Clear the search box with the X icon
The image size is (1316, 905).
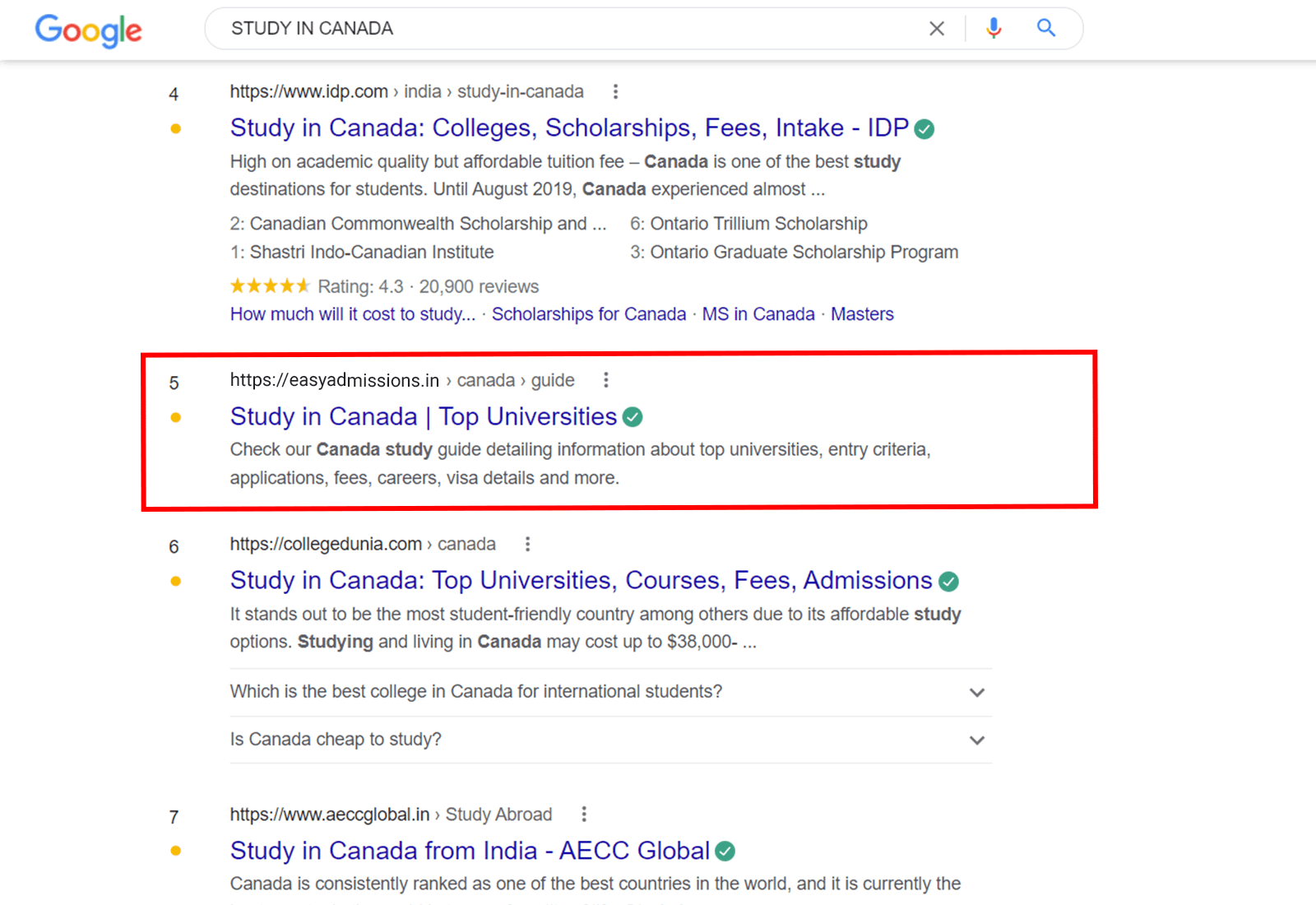pos(936,29)
